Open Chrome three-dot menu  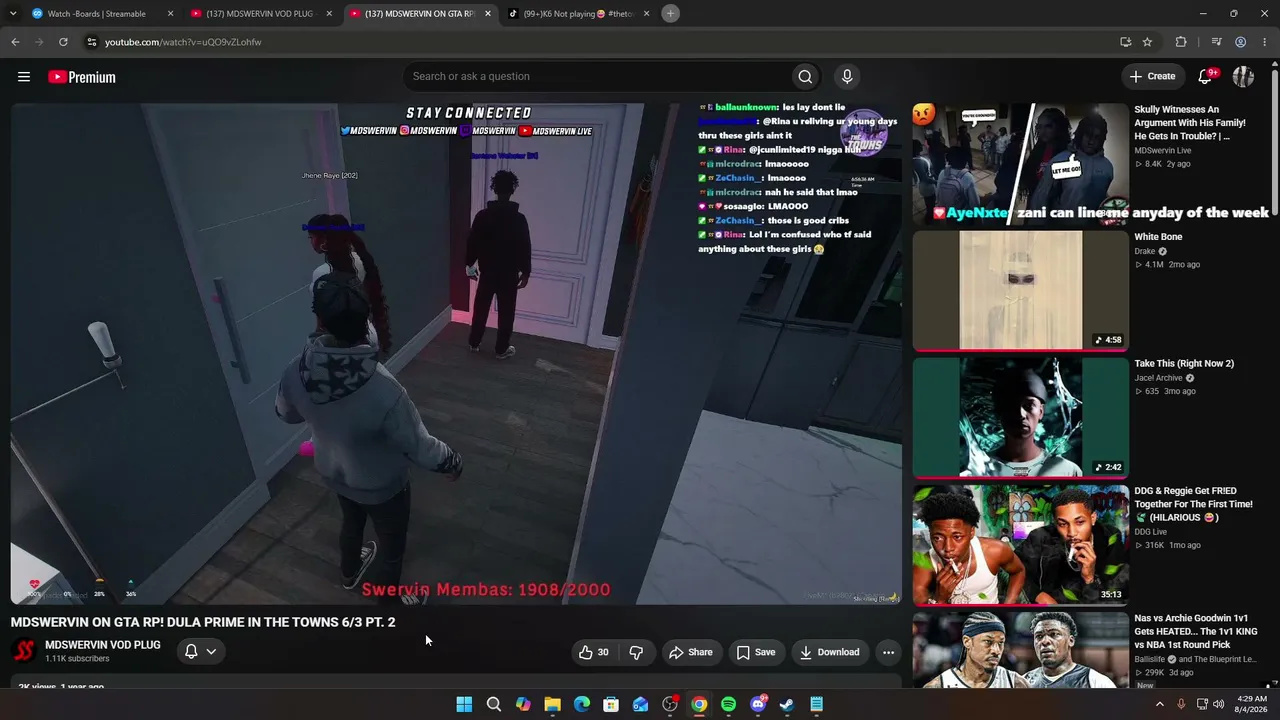pos(1264,42)
